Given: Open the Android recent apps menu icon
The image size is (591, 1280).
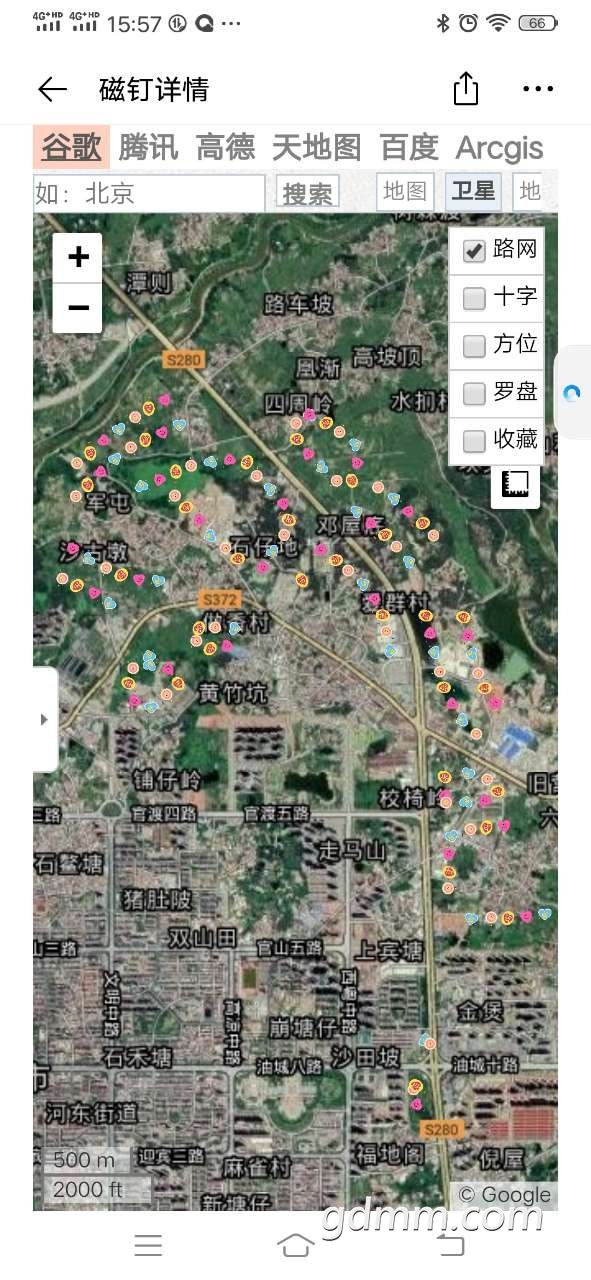Looking at the screenshot, I should click(x=148, y=1245).
